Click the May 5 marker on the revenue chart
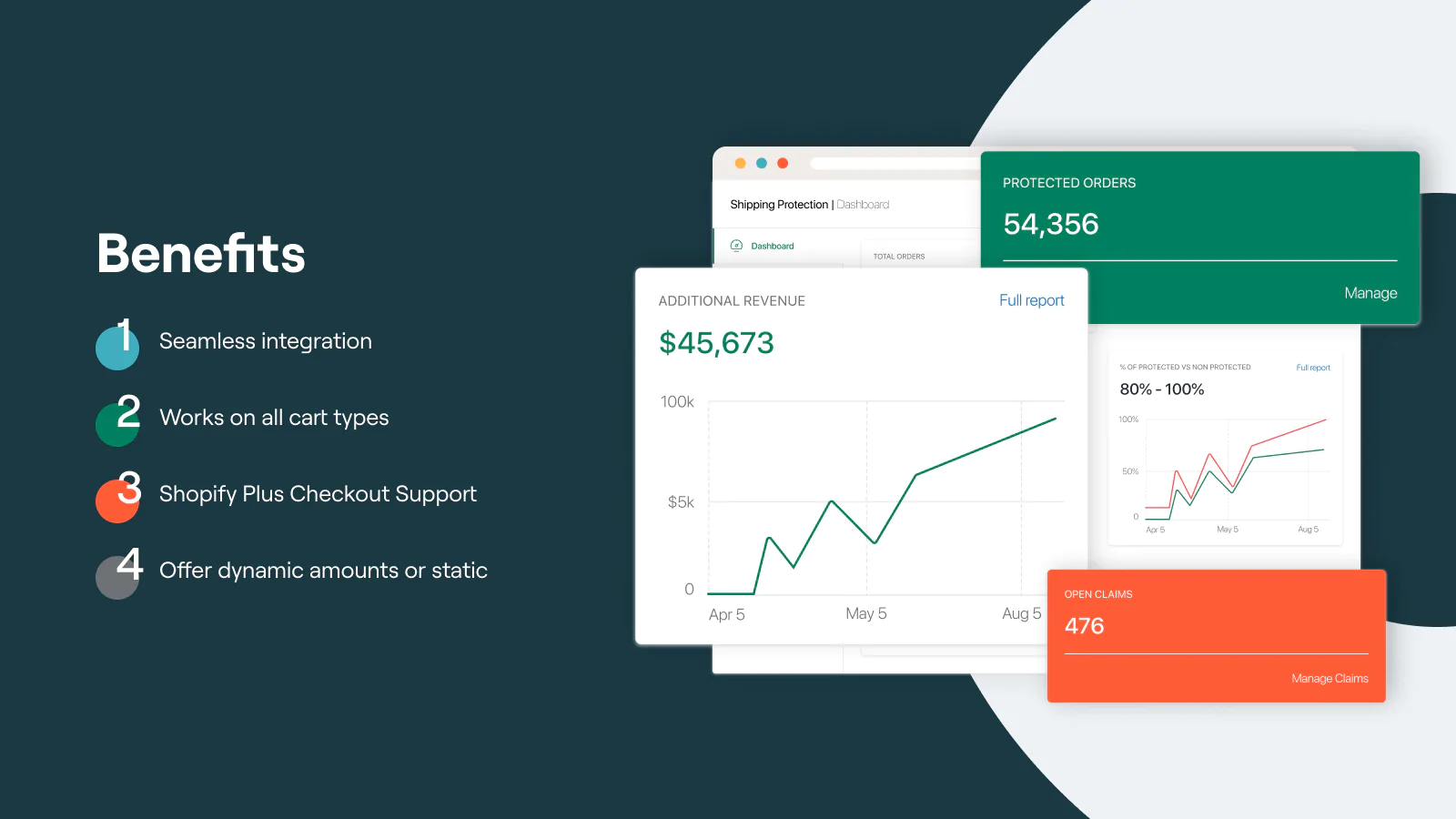The image size is (1456, 819). tap(865, 613)
